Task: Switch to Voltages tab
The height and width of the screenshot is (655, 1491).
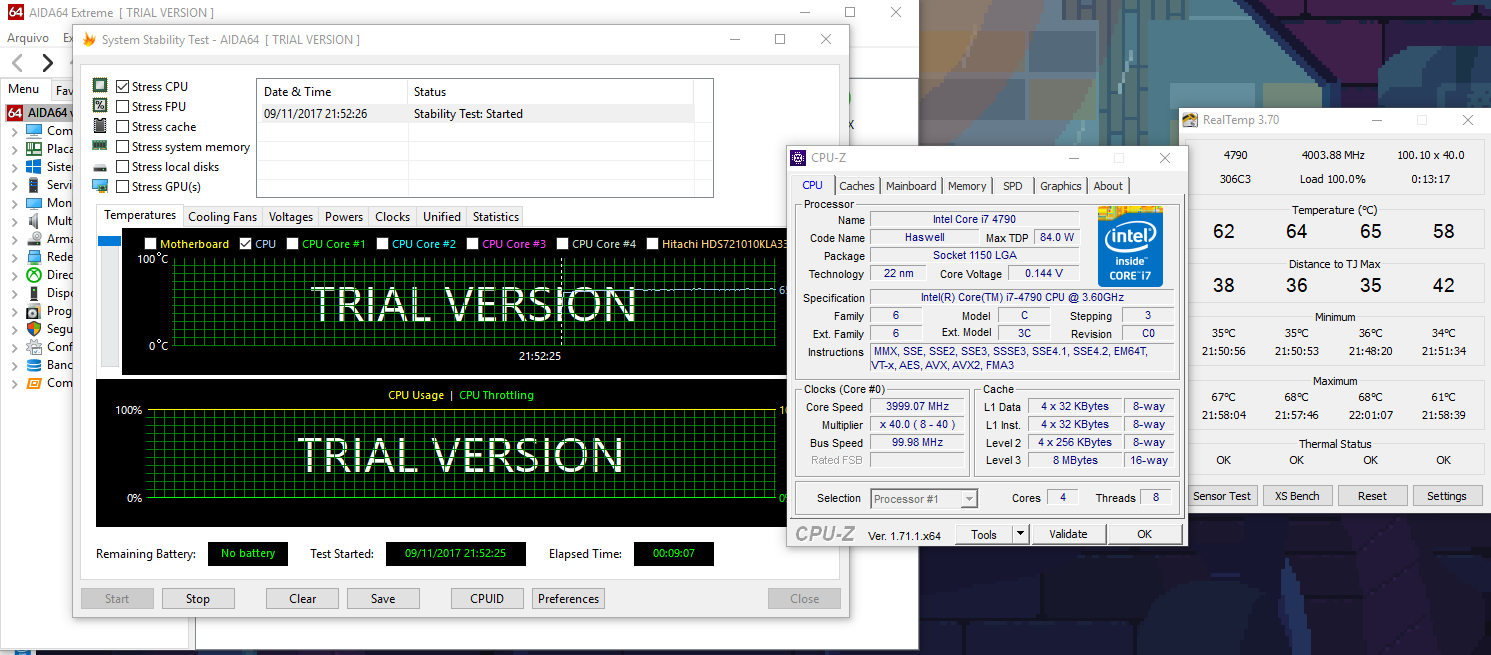Action: [291, 216]
